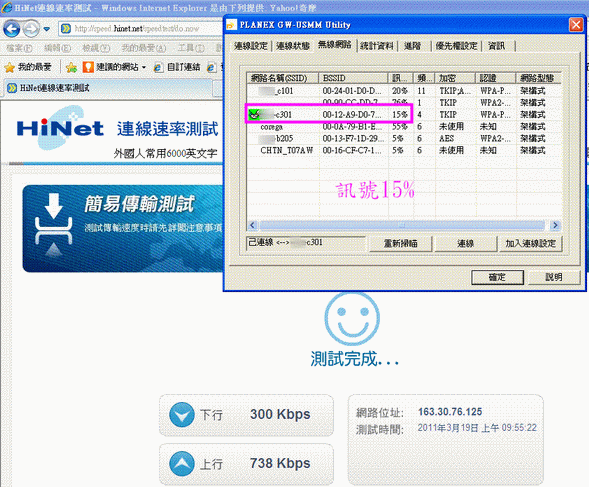Switch to the 進階 tab
Viewport: 589px width, 487px height.
point(412,46)
